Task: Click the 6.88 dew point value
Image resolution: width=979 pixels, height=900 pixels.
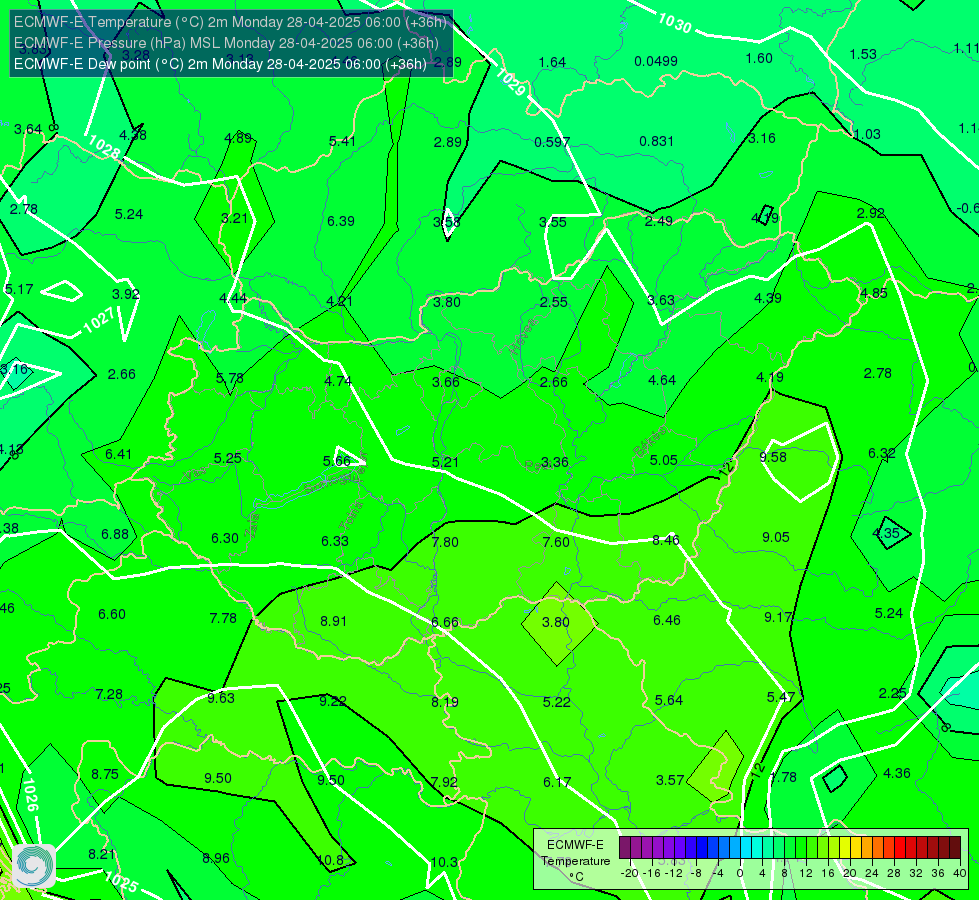Action: [115, 535]
